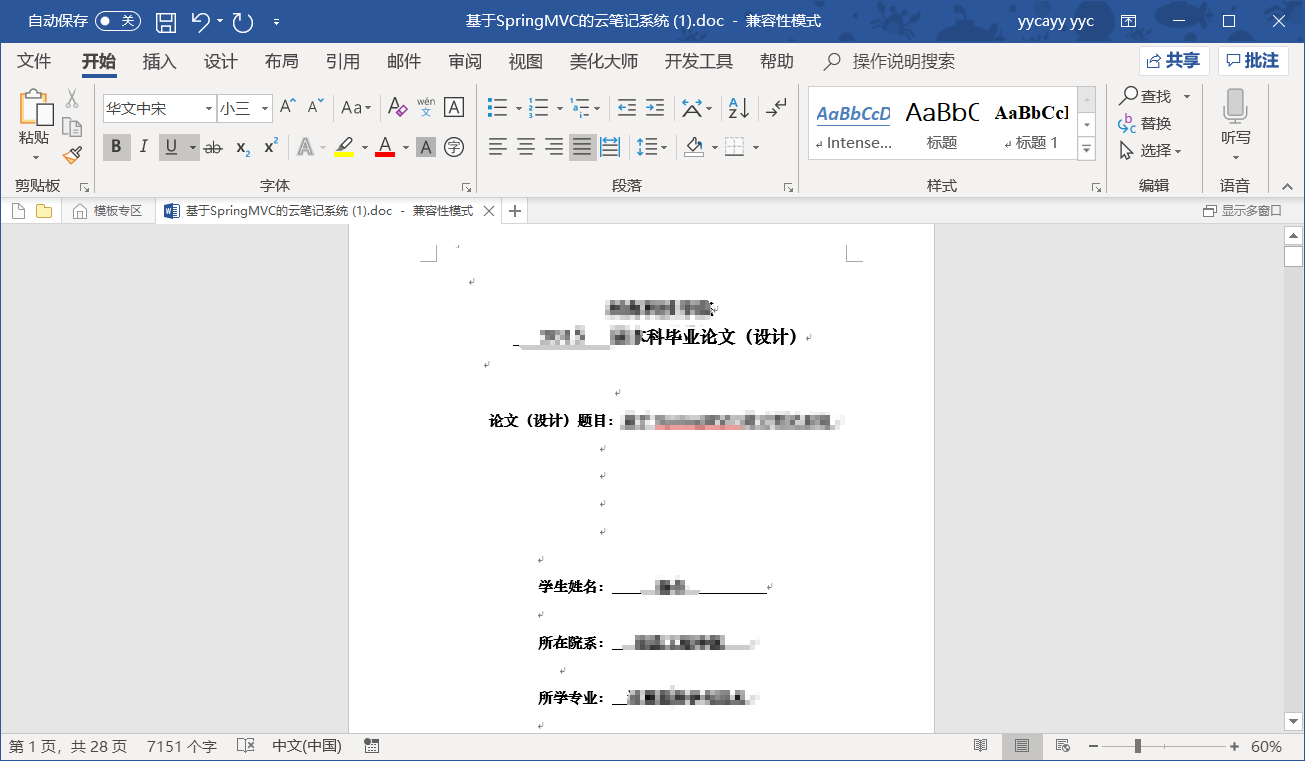Apply subscript formatting
The image size is (1305, 761).
243,148
